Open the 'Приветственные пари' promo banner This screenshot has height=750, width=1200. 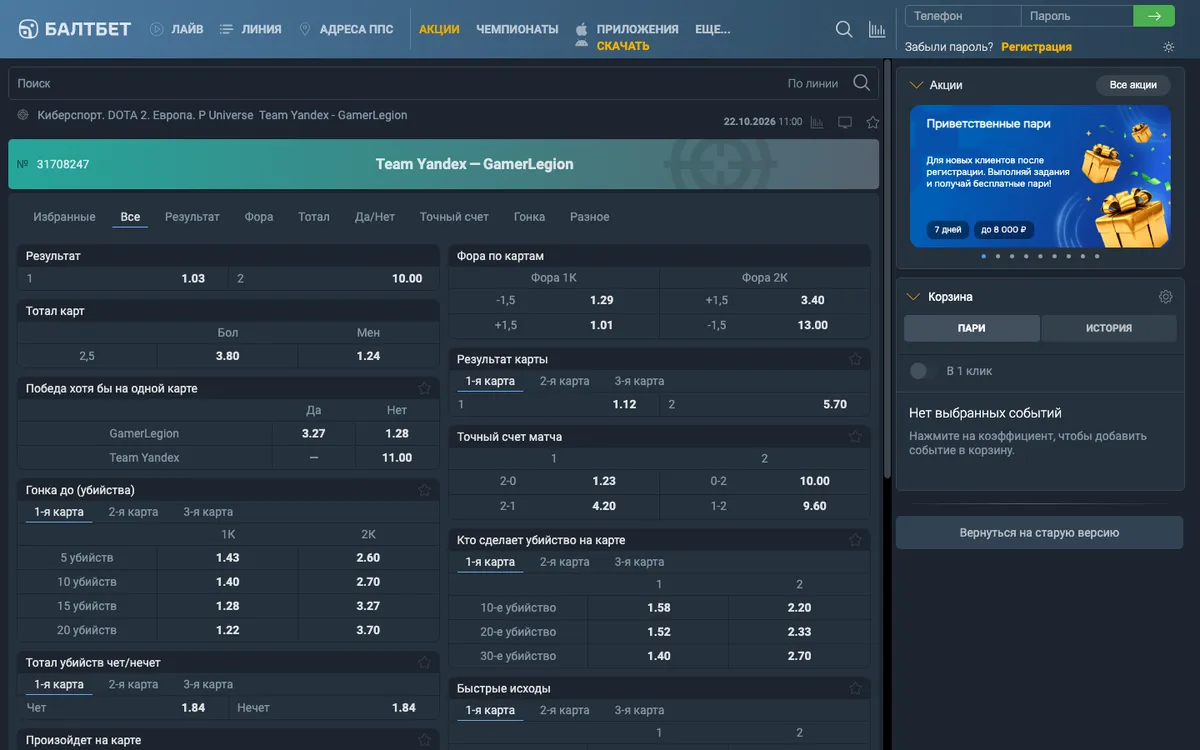click(1040, 176)
